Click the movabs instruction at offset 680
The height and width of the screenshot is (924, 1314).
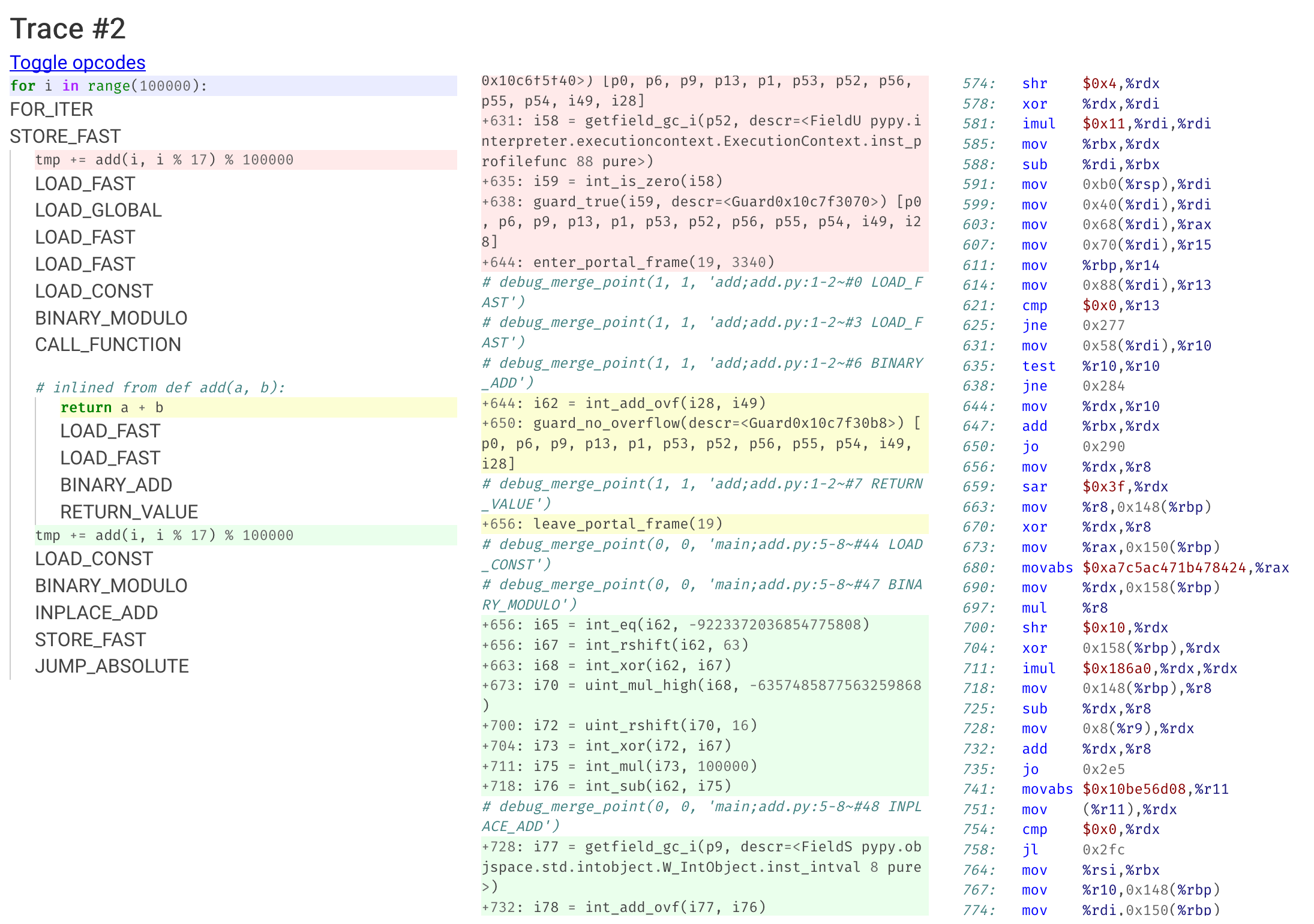[1047, 568]
